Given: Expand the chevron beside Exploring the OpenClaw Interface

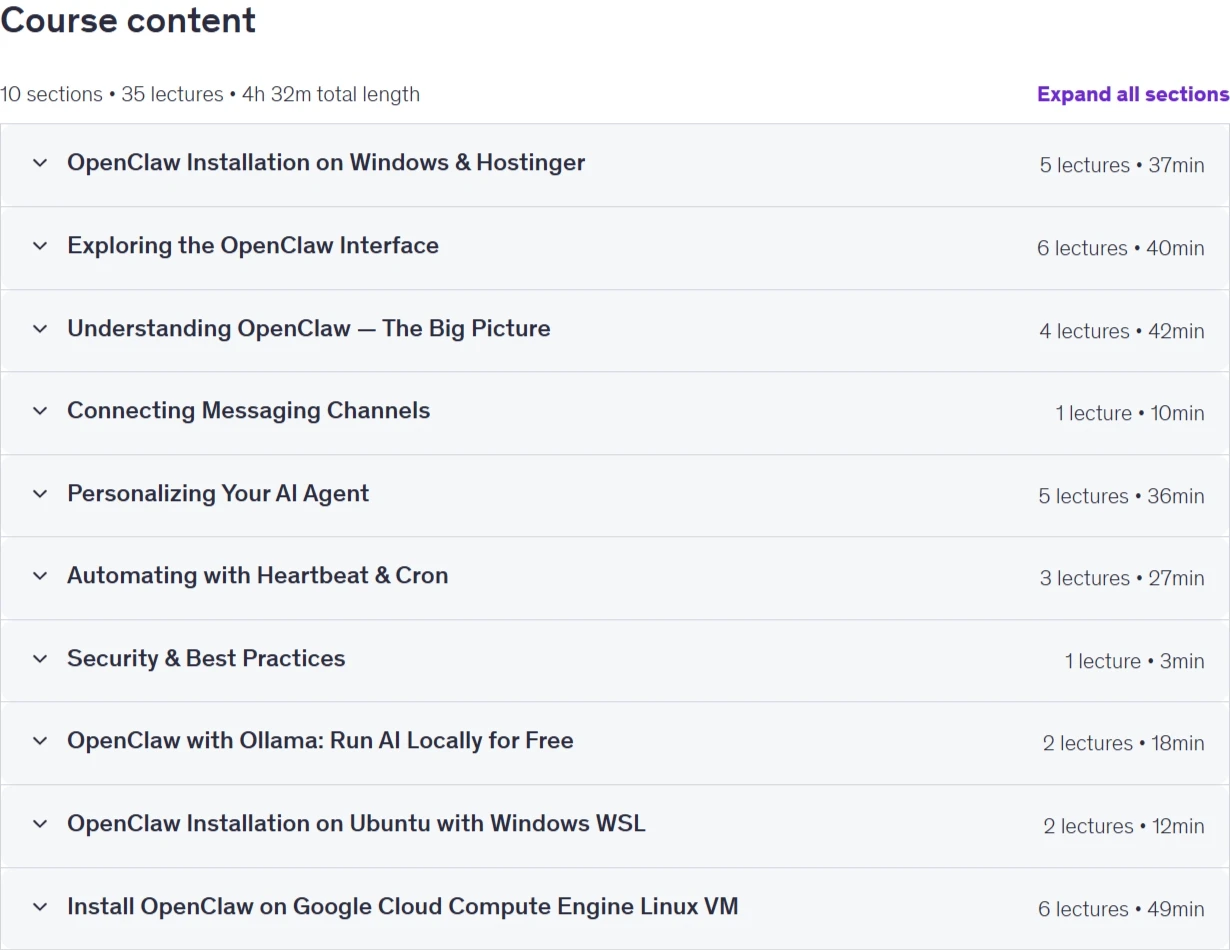Looking at the screenshot, I should tap(40, 246).
